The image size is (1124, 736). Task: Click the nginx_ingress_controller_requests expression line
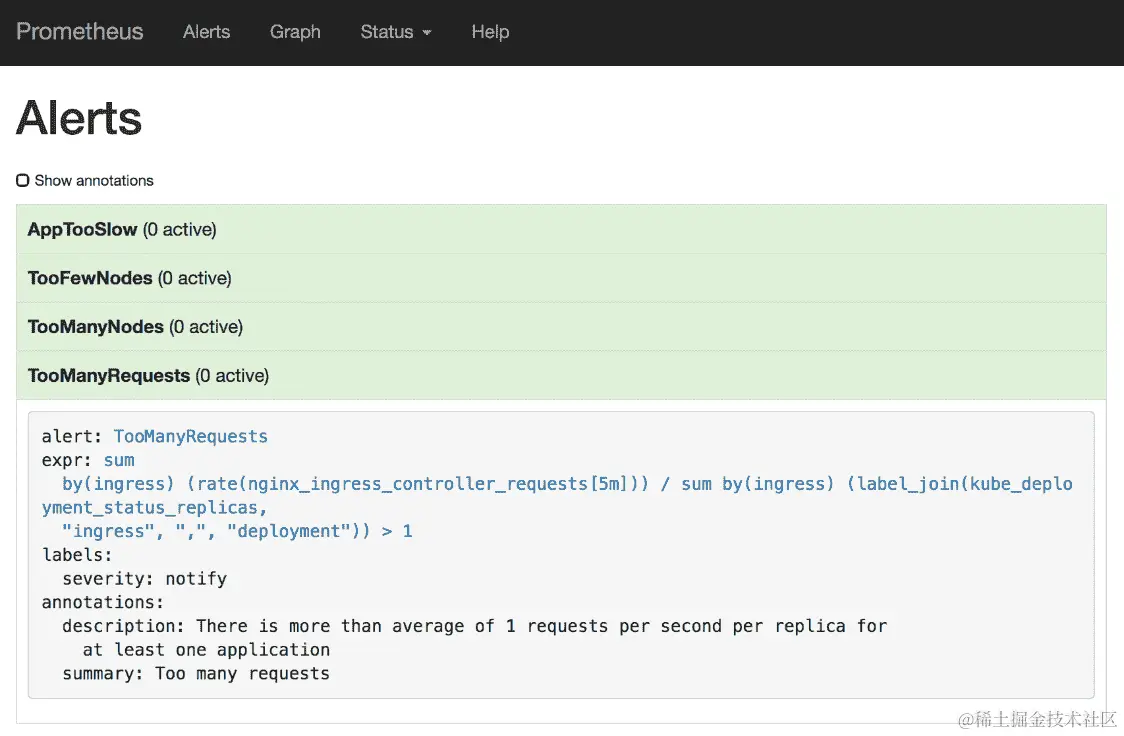coord(400,484)
